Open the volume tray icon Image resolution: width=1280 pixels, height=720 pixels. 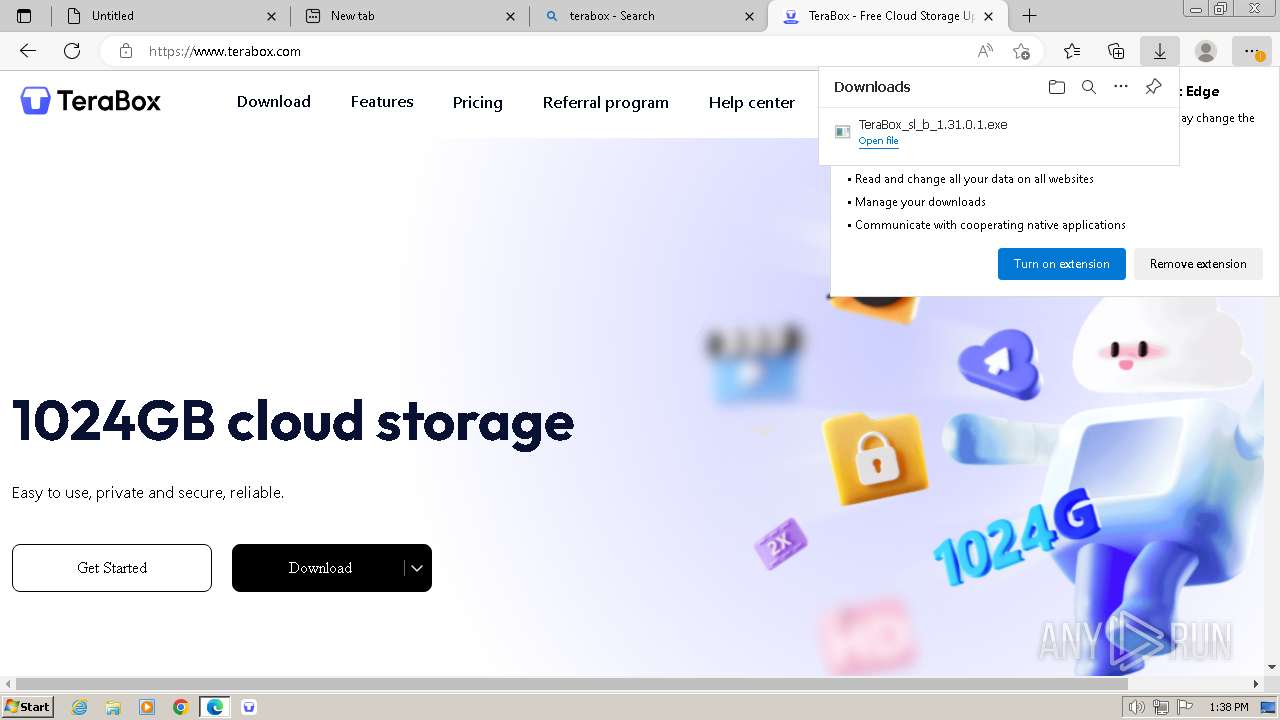coord(1136,707)
